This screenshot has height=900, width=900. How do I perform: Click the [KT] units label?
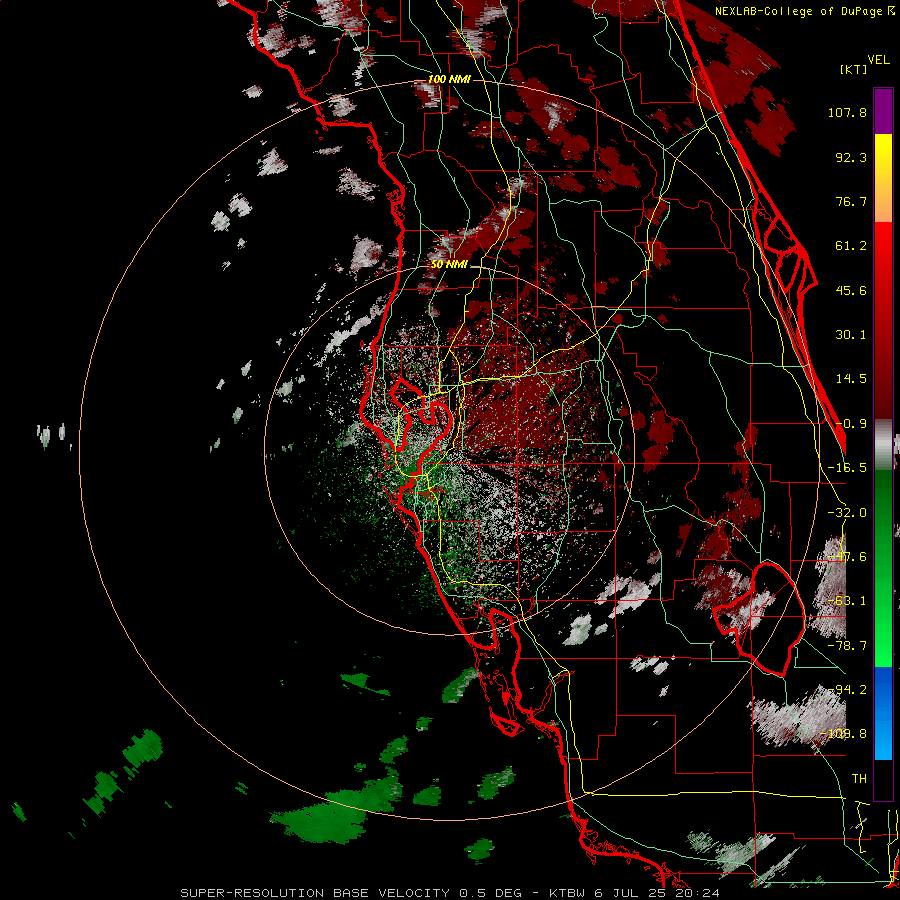853,69
